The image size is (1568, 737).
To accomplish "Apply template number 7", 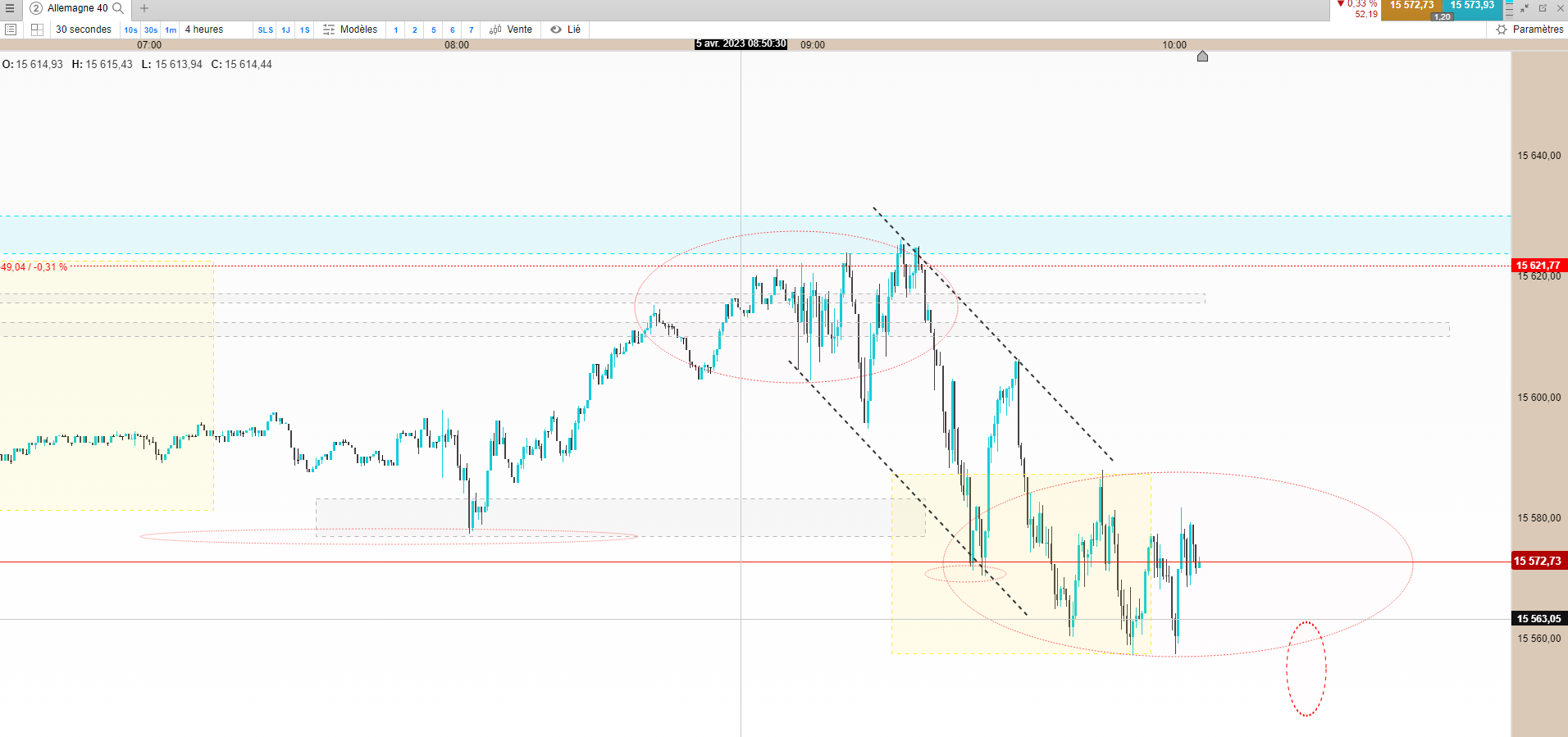I will tap(472, 30).
